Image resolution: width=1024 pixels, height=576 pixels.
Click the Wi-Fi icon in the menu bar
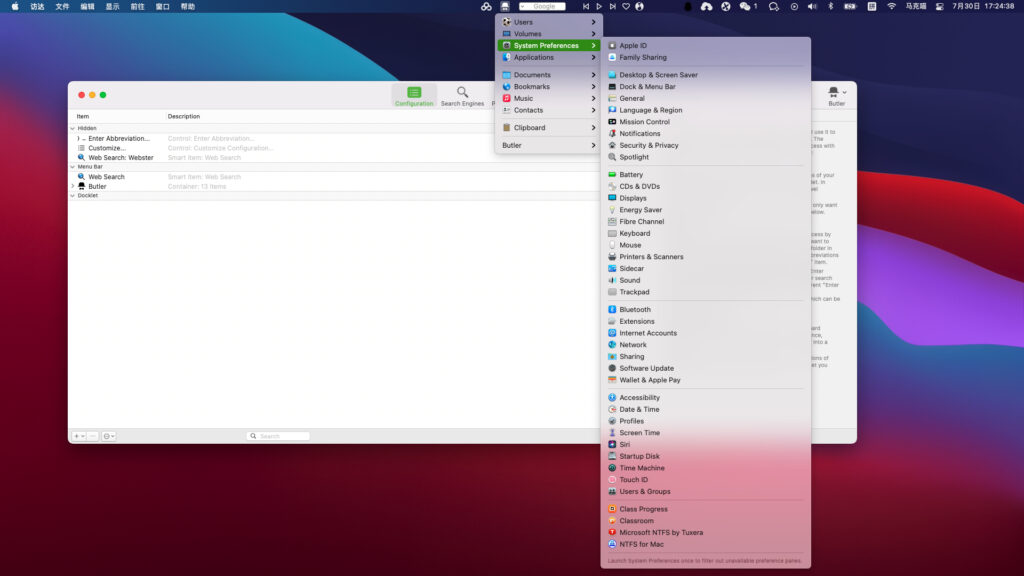point(890,7)
